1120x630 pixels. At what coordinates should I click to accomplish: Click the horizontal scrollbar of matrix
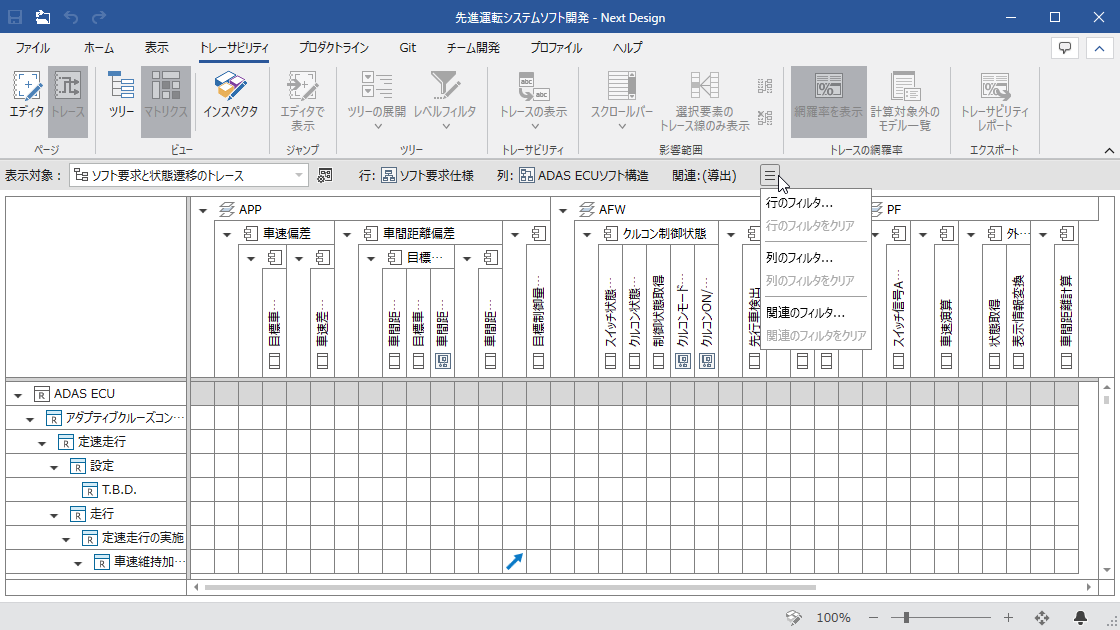click(510, 587)
